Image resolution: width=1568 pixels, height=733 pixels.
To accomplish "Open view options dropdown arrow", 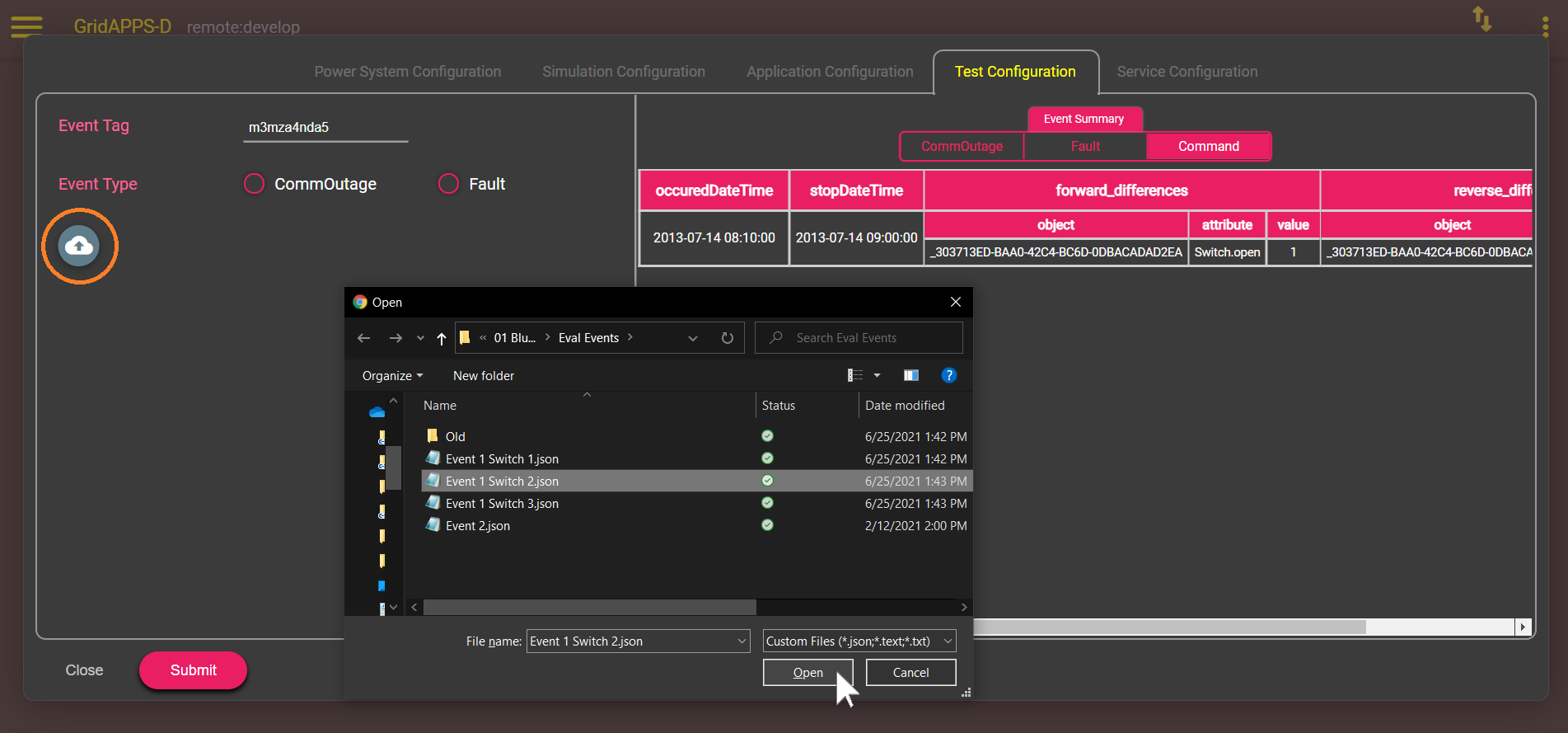I will tap(877, 375).
